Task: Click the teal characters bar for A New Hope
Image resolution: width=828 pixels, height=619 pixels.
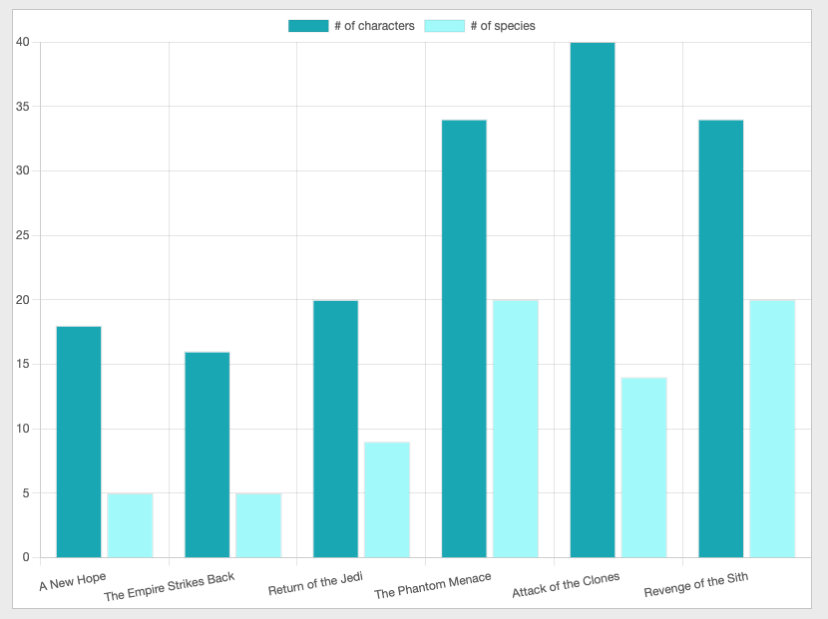Action: click(x=78, y=440)
